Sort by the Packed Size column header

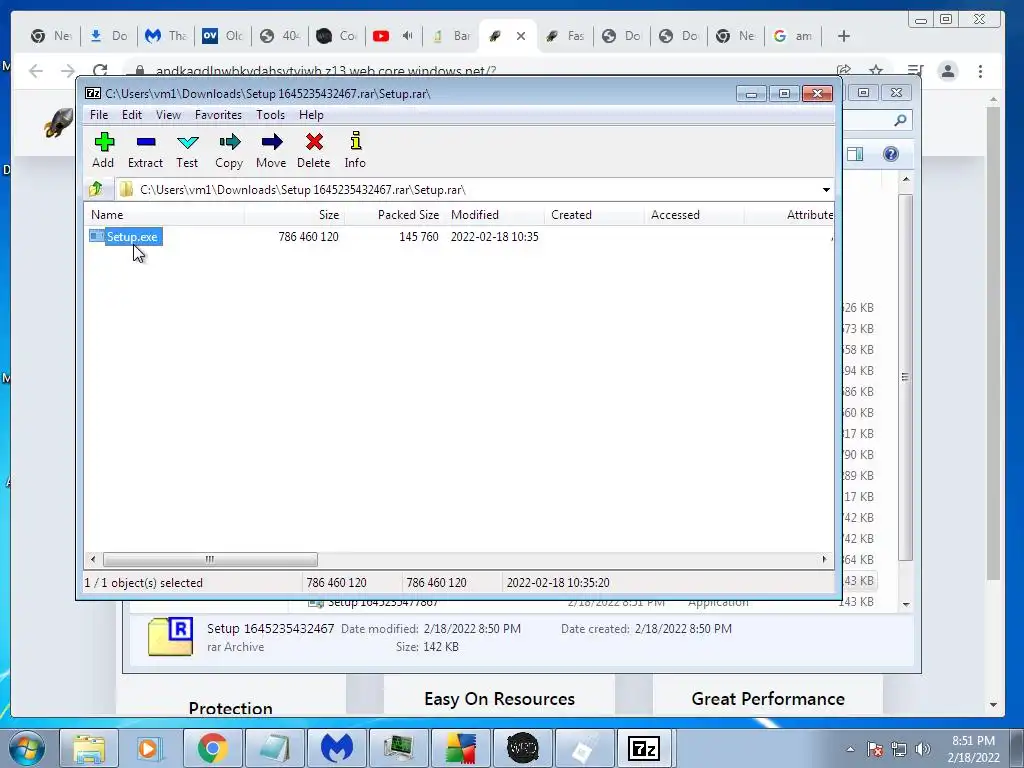pyautogui.click(x=394, y=215)
